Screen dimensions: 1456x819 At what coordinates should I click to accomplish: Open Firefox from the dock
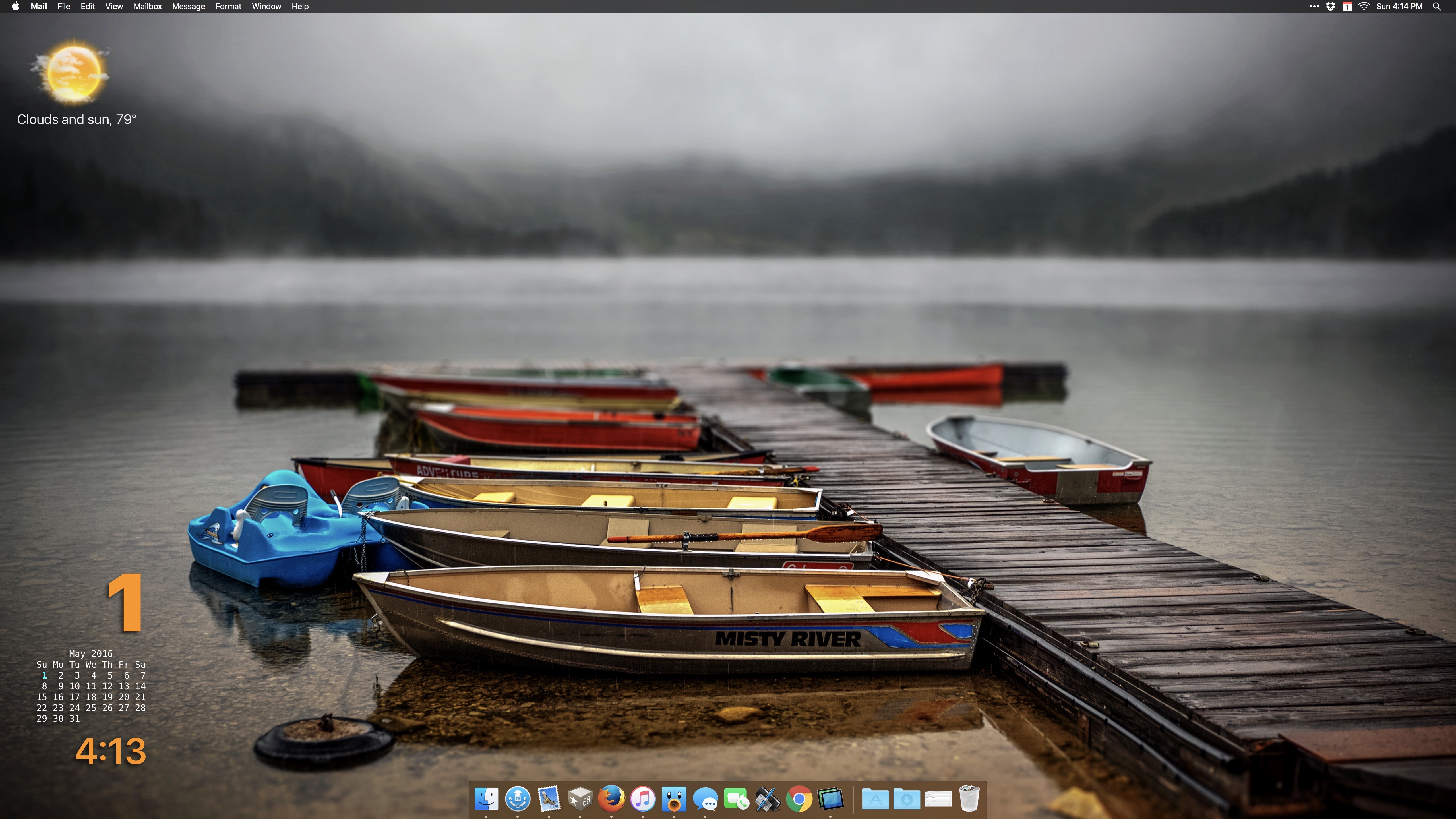[612, 799]
